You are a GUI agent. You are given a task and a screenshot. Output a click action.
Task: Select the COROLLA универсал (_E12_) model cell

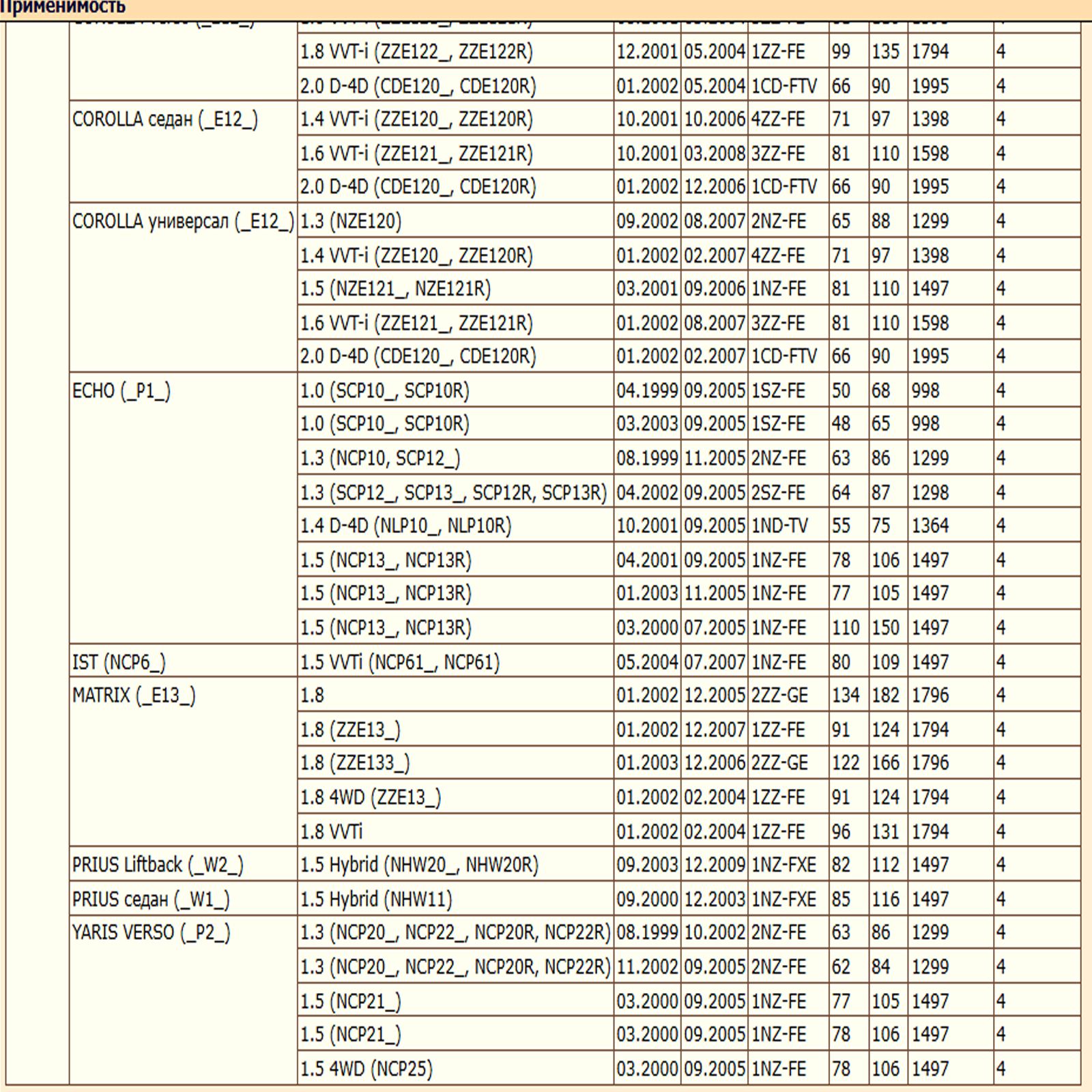coord(183,222)
